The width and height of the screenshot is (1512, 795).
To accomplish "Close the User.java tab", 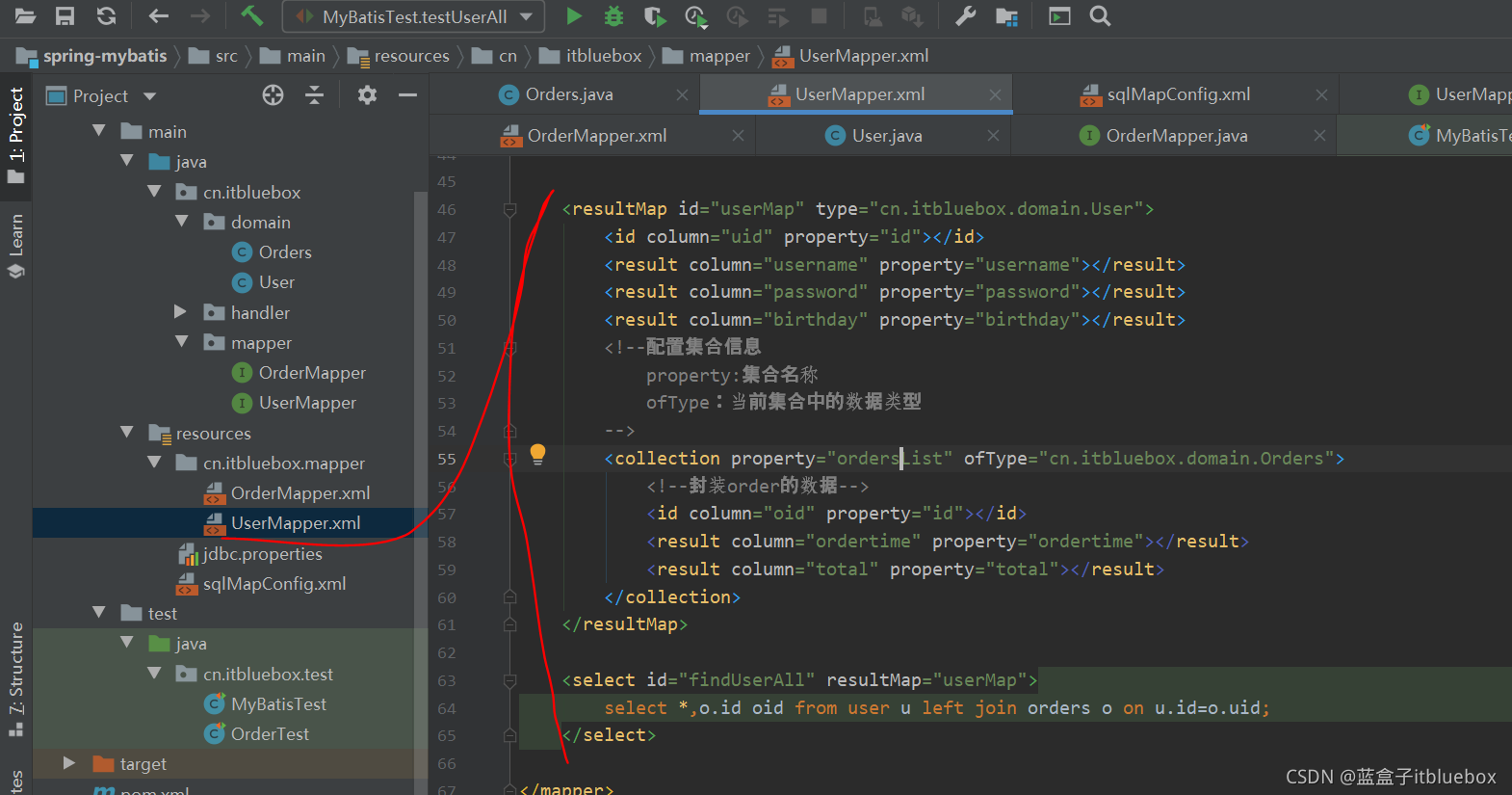I will tap(993, 136).
